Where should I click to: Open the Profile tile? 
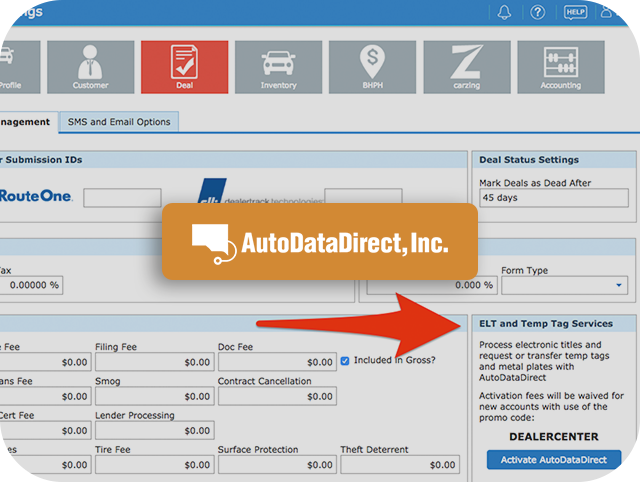click(x=18, y=67)
